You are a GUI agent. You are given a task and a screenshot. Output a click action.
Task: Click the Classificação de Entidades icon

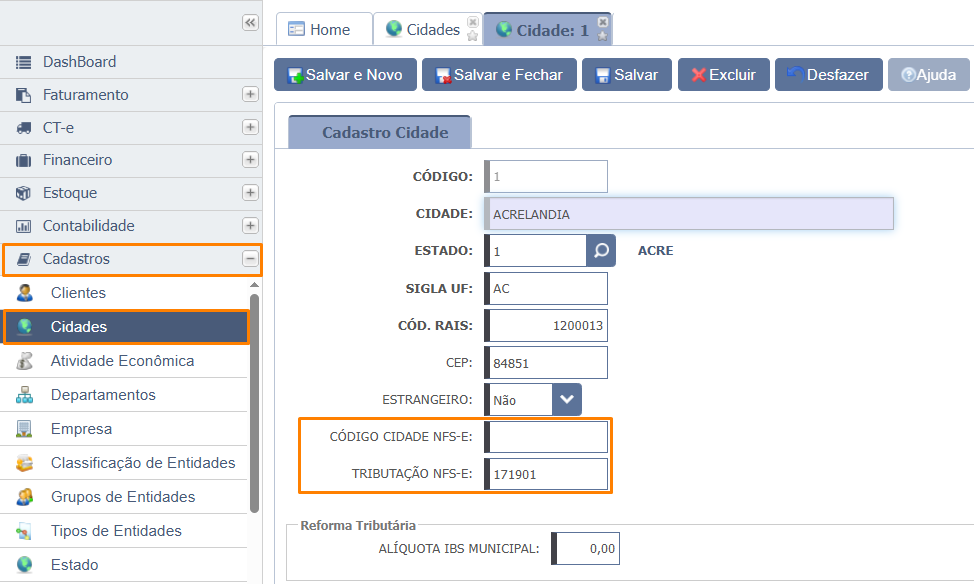(x=25, y=463)
